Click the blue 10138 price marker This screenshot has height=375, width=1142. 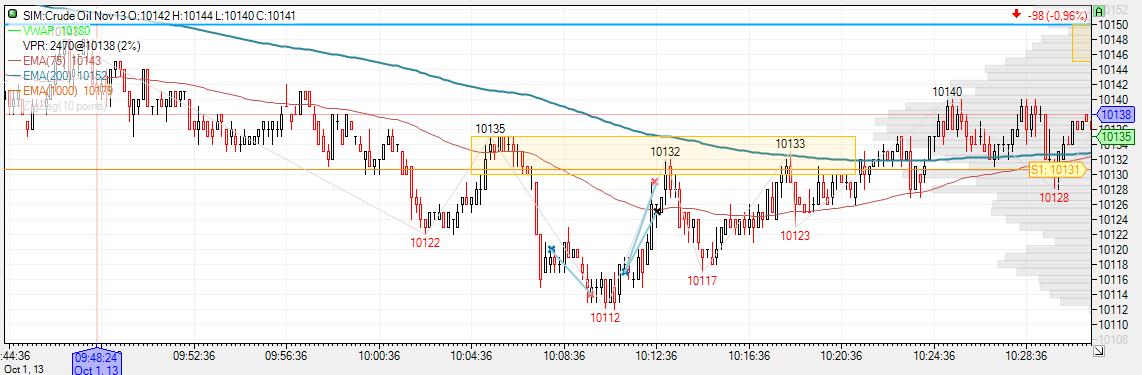pyautogui.click(x=1116, y=114)
